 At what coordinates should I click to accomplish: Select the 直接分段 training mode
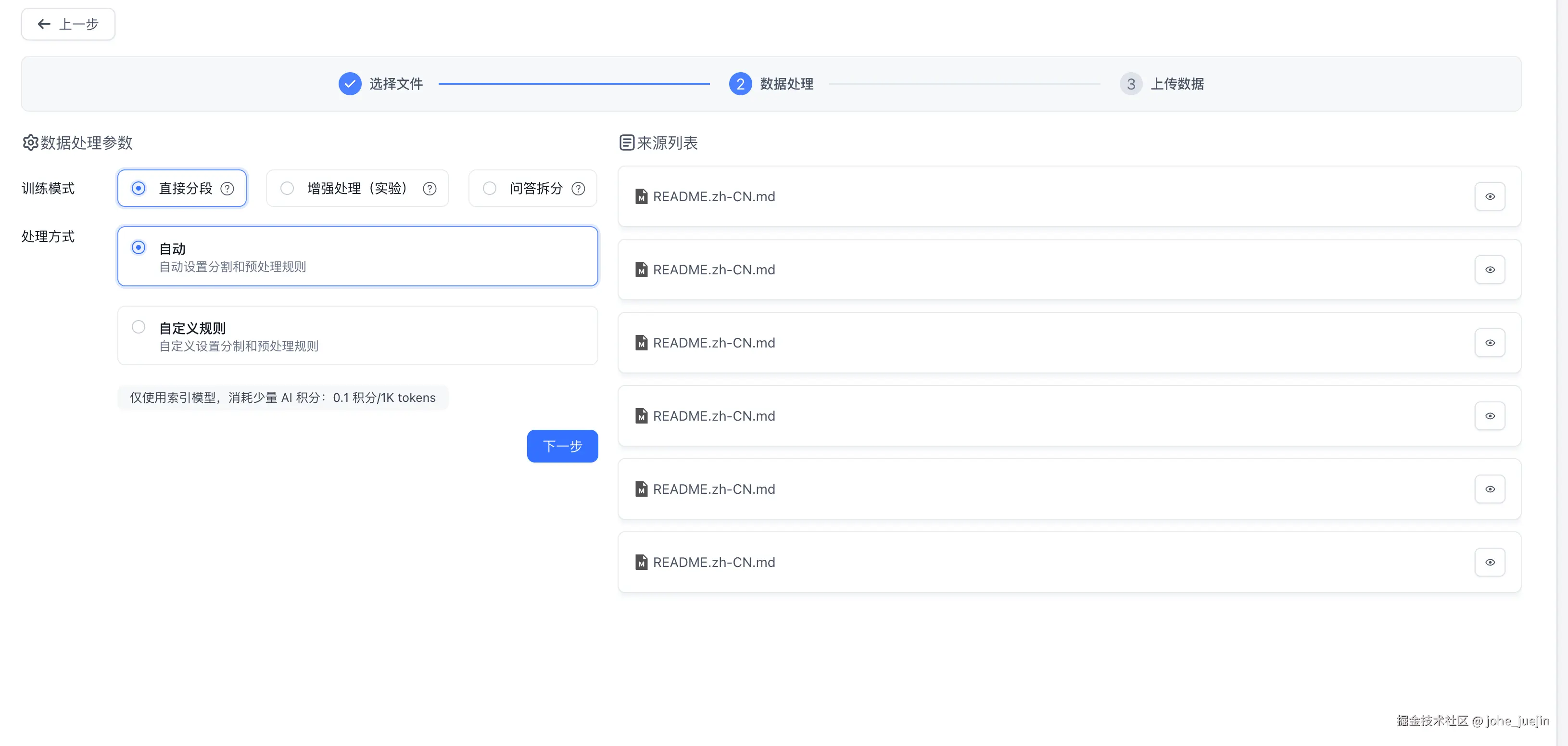[x=139, y=188]
